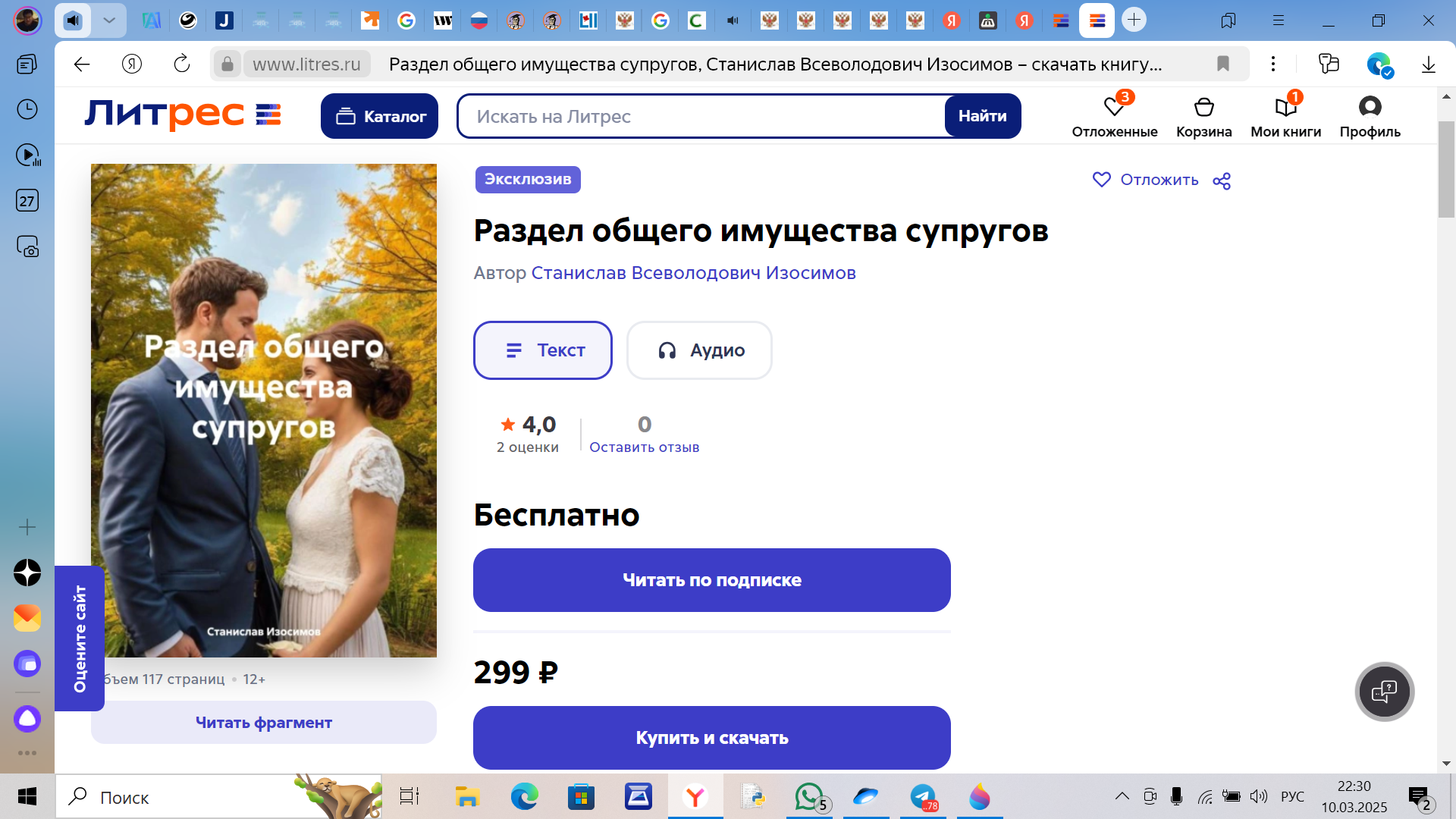Toggle Отложить heart for this book

click(x=1102, y=180)
